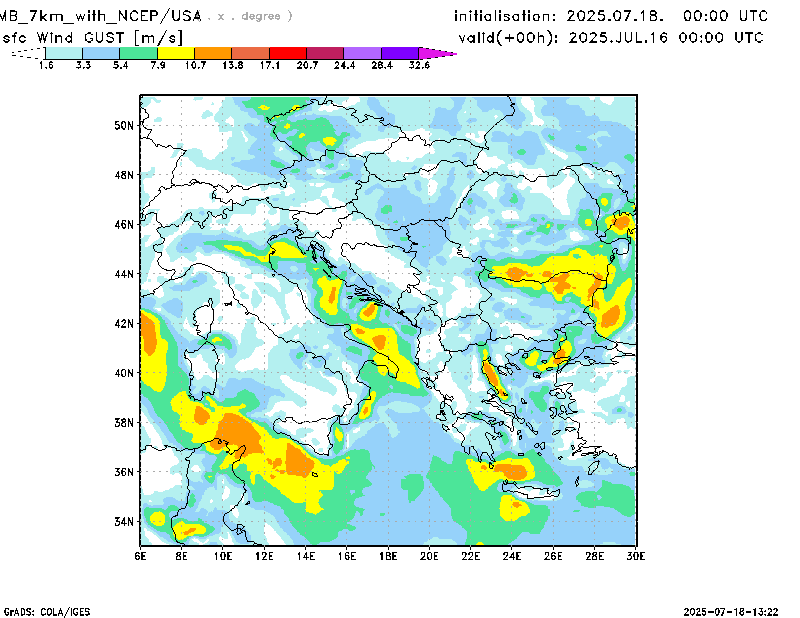800x618 pixels.
Task: Click the 20E longitude label
Action: coord(430,556)
